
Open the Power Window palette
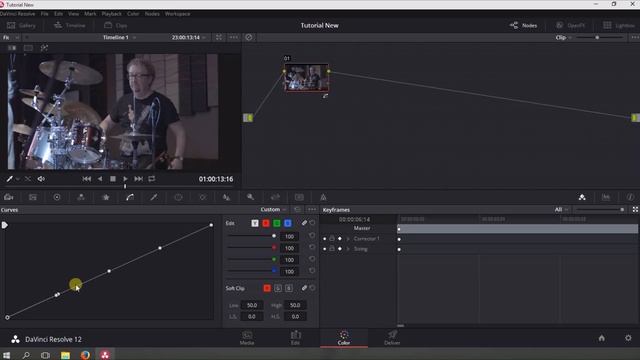pos(178,197)
